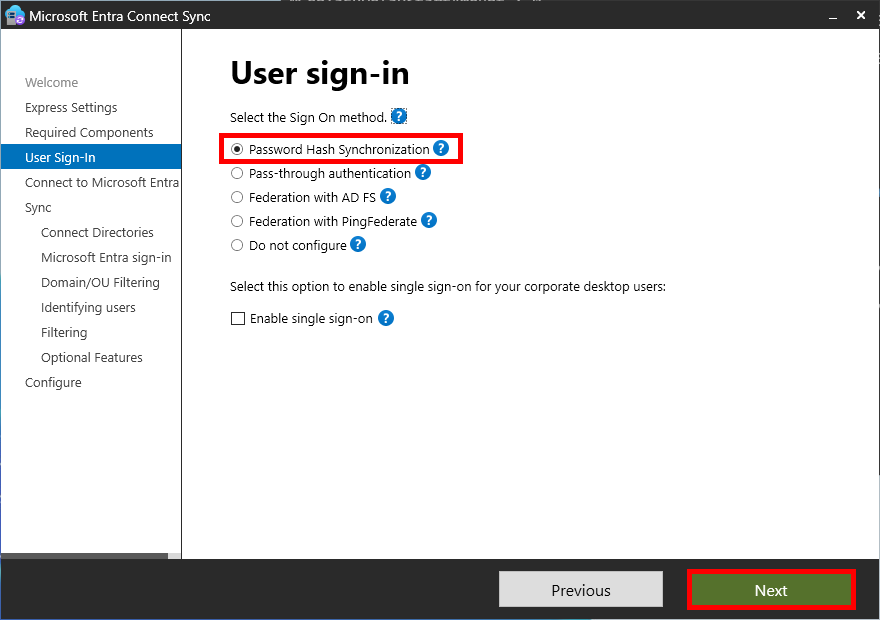This screenshot has width=880, height=620.
Task: Click the Next button
Action: click(770, 588)
